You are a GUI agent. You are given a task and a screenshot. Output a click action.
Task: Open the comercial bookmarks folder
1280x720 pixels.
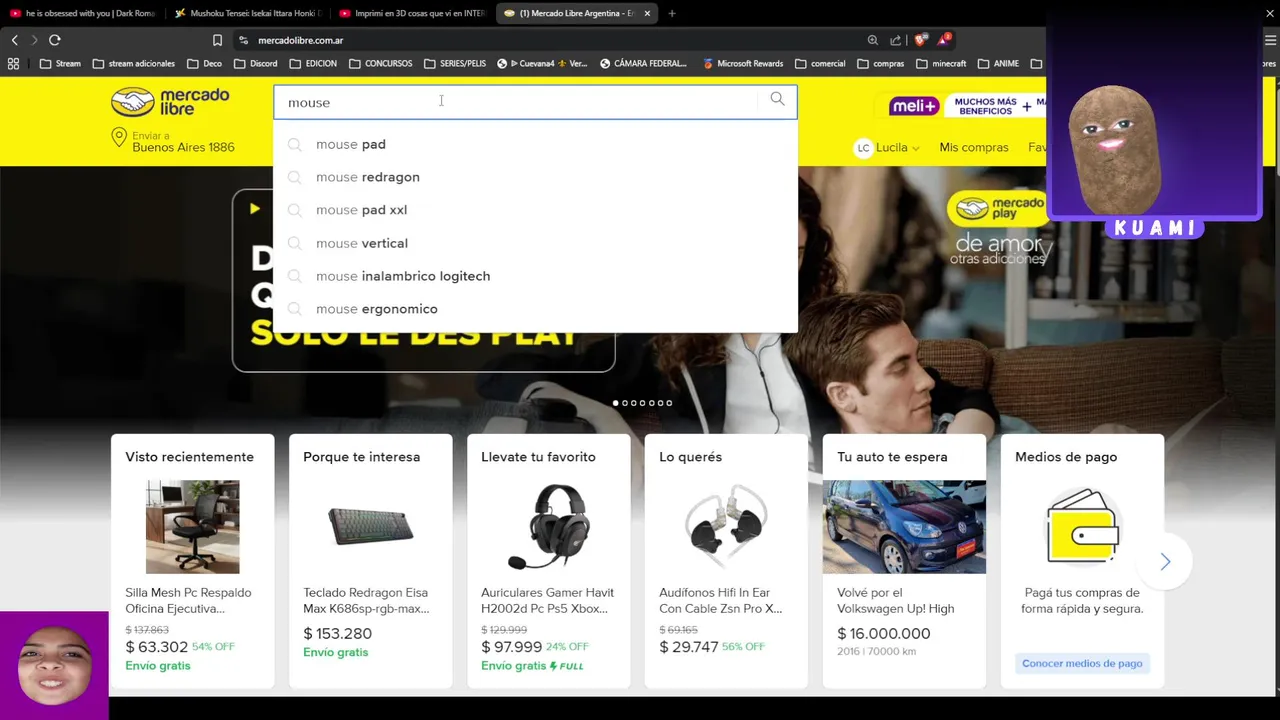tap(820, 63)
